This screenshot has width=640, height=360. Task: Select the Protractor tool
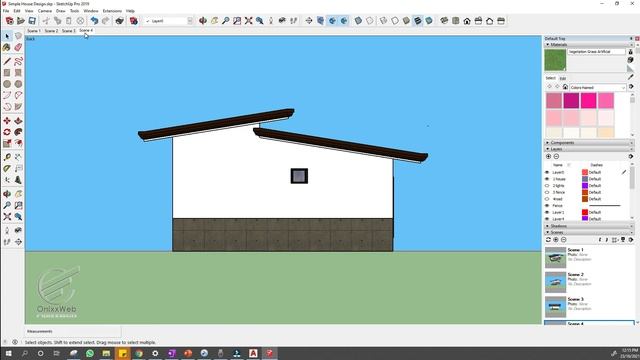point(7,169)
